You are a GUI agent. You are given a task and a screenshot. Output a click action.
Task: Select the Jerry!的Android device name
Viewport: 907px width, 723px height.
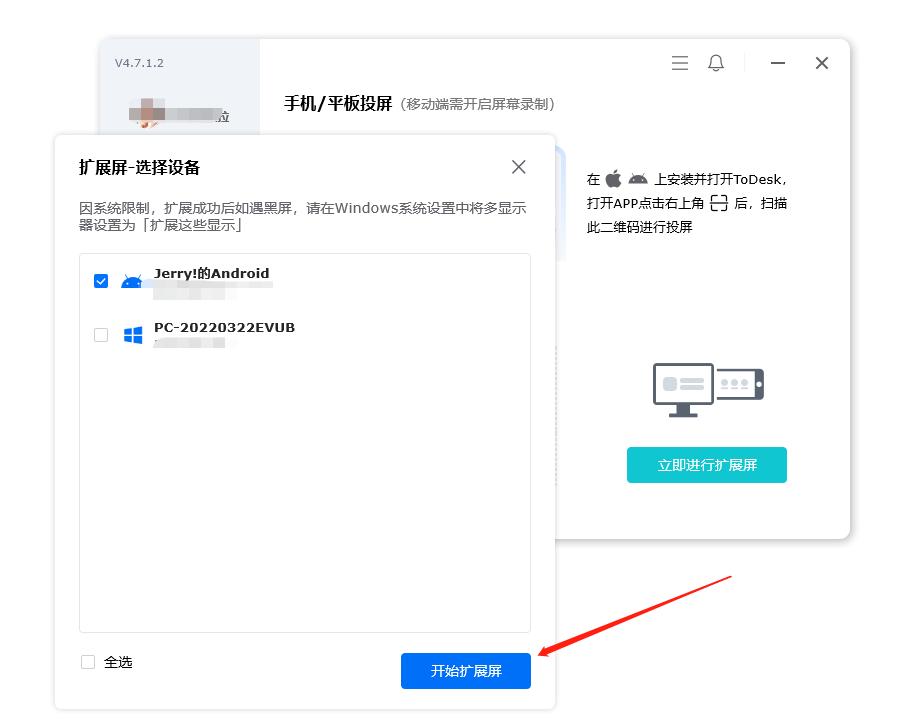pos(212,272)
